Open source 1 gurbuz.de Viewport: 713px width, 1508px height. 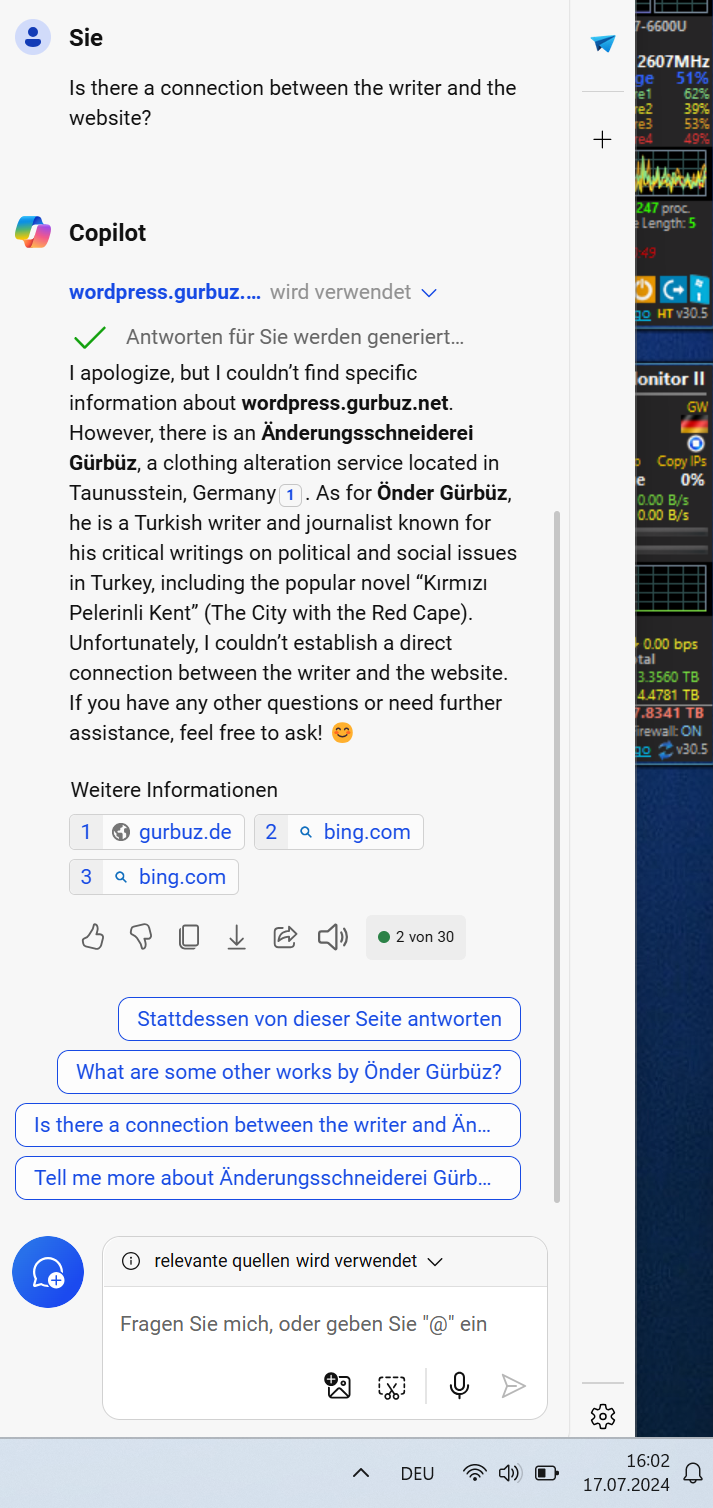click(157, 832)
